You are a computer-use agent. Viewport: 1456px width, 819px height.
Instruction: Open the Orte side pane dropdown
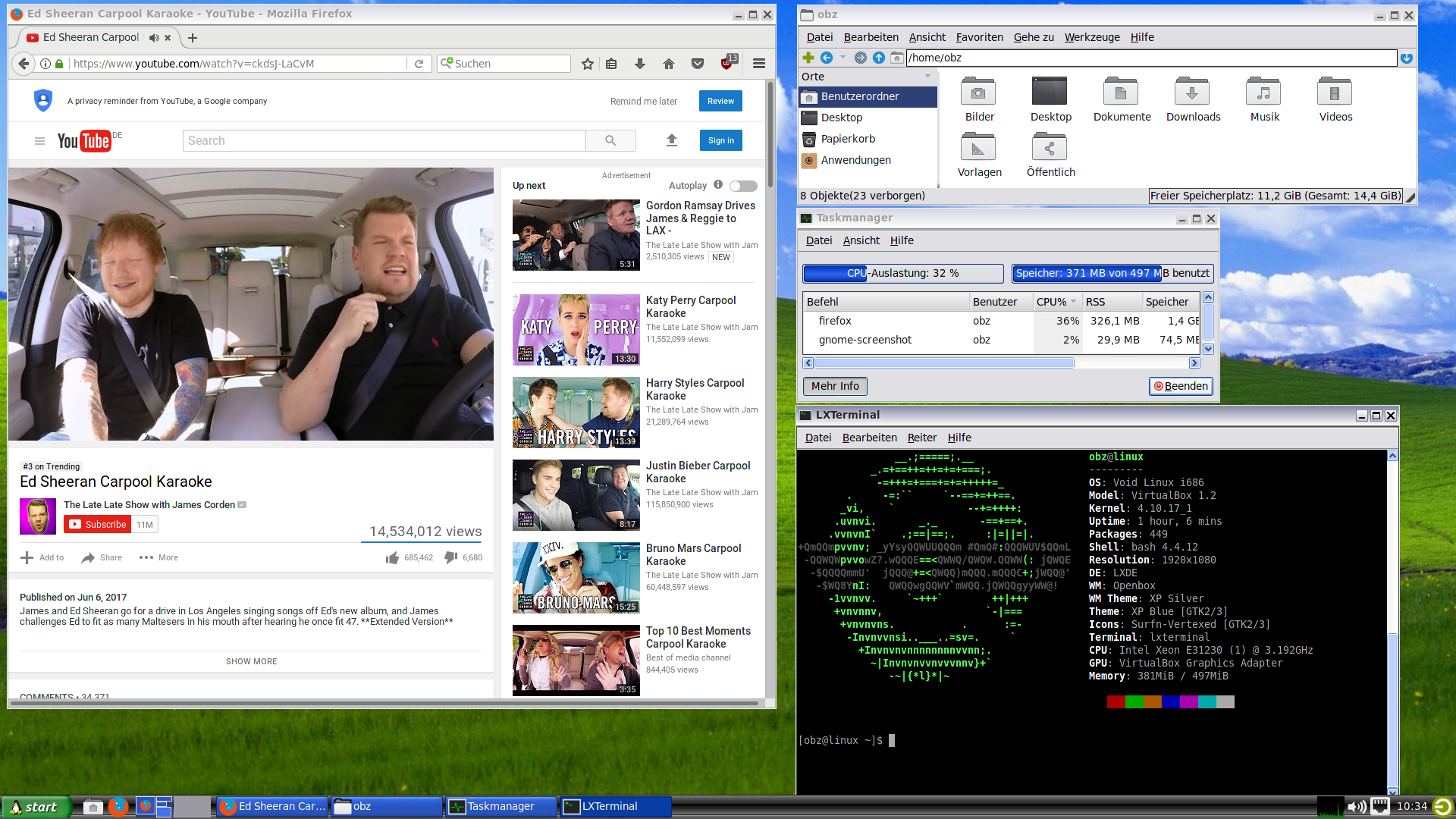click(x=927, y=77)
